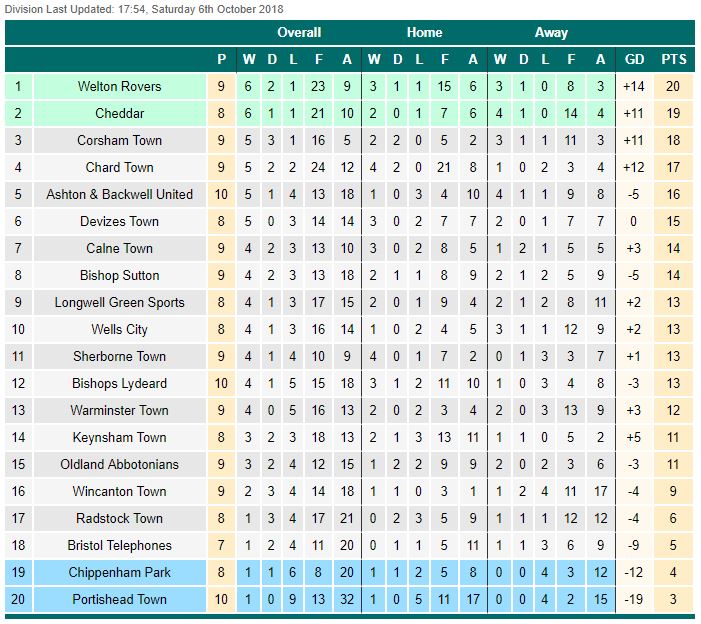Click Portishead Town in last row
The height and width of the screenshot is (624, 701).
coord(119,599)
